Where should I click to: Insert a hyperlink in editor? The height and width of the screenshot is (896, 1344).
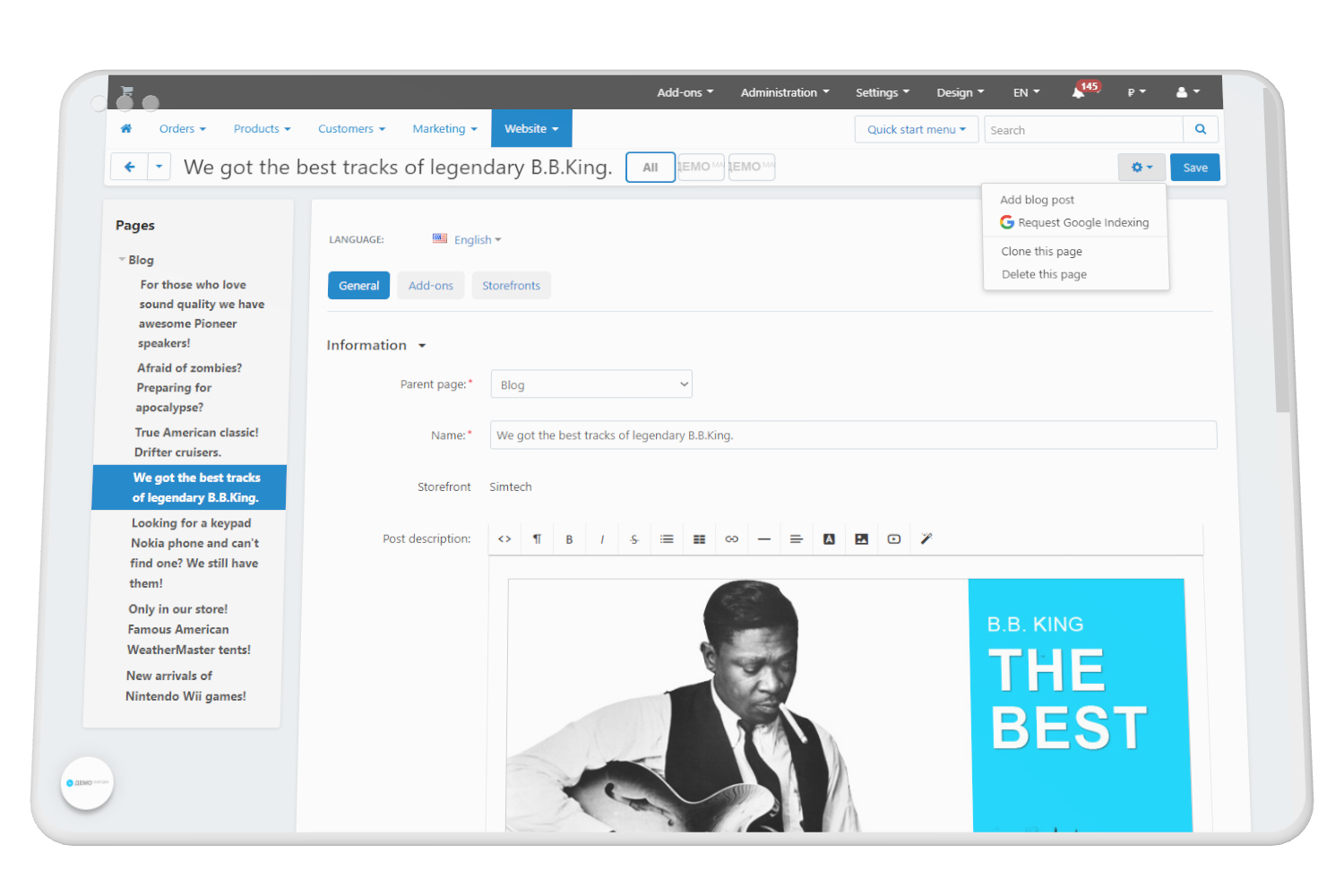pyautogui.click(x=732, y=539)
